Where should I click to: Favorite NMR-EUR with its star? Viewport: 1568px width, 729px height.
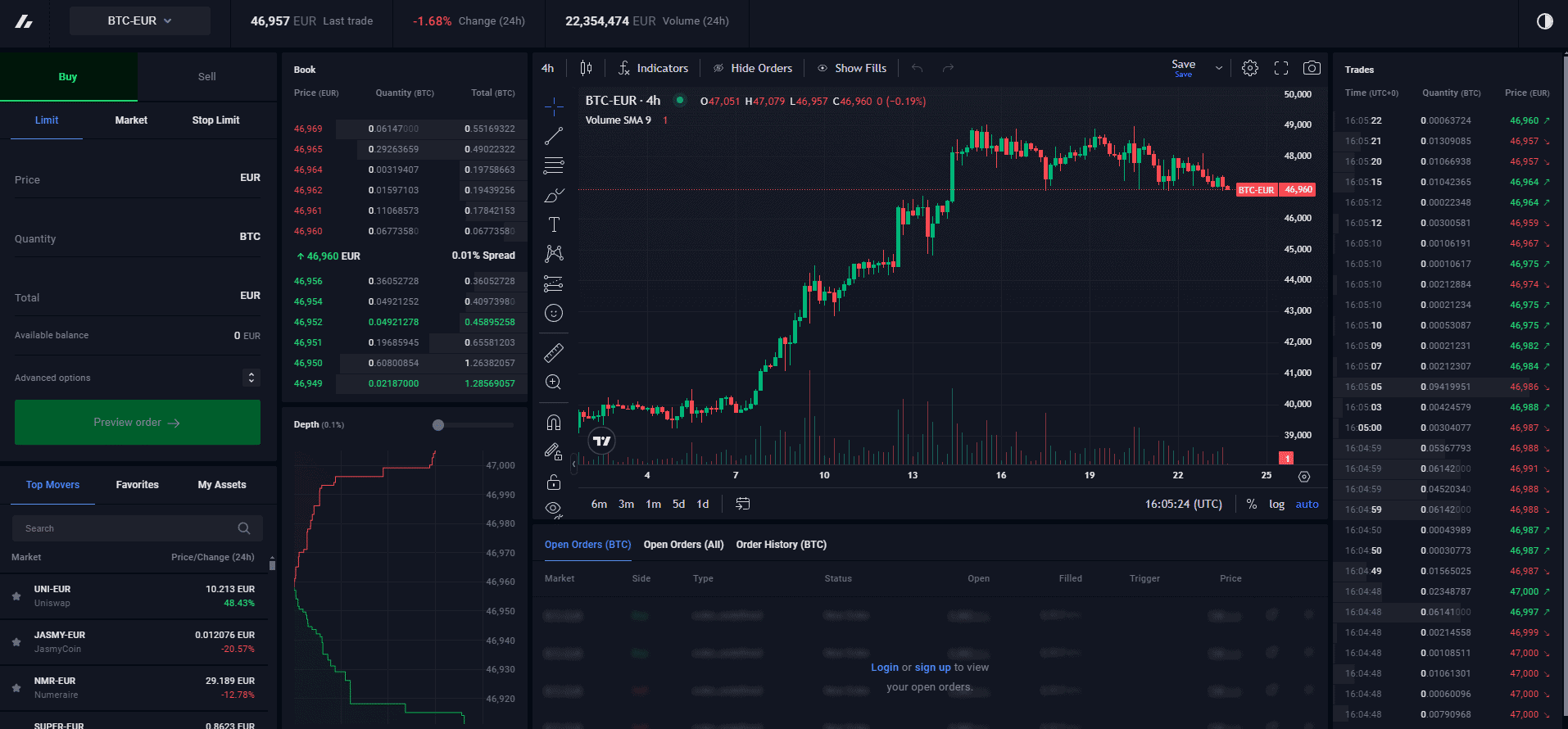pos(16,688)
